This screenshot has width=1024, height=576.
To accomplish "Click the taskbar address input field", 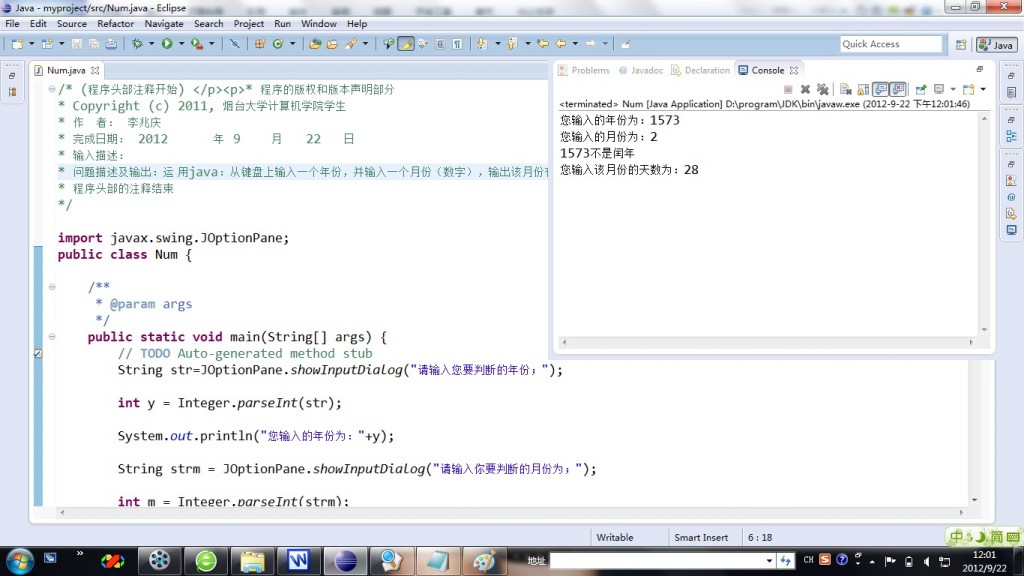I will [x=663, y=560].
